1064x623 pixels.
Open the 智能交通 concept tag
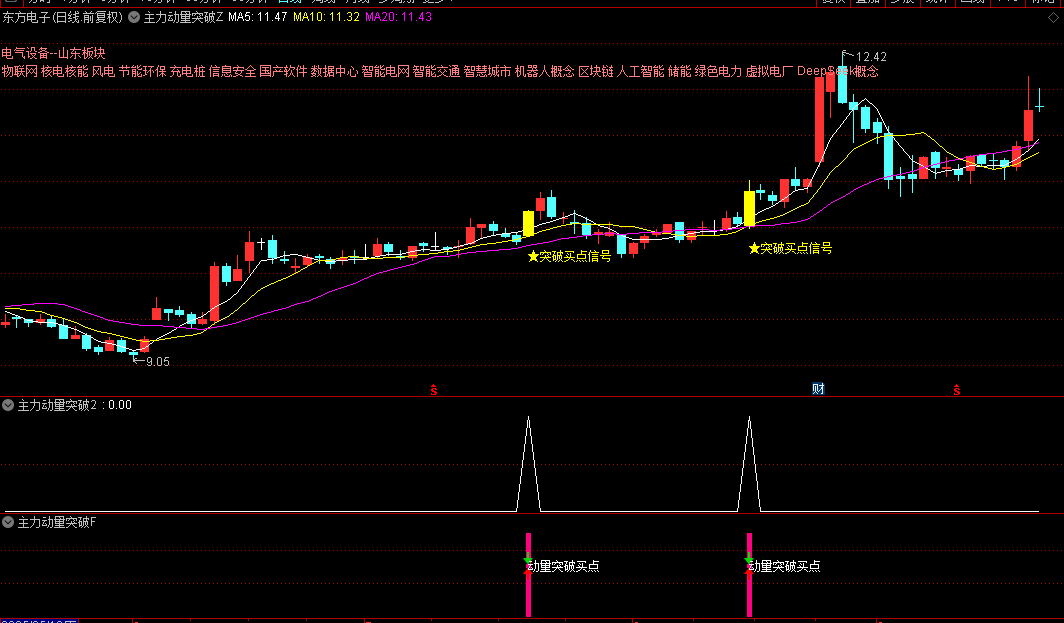436,71
